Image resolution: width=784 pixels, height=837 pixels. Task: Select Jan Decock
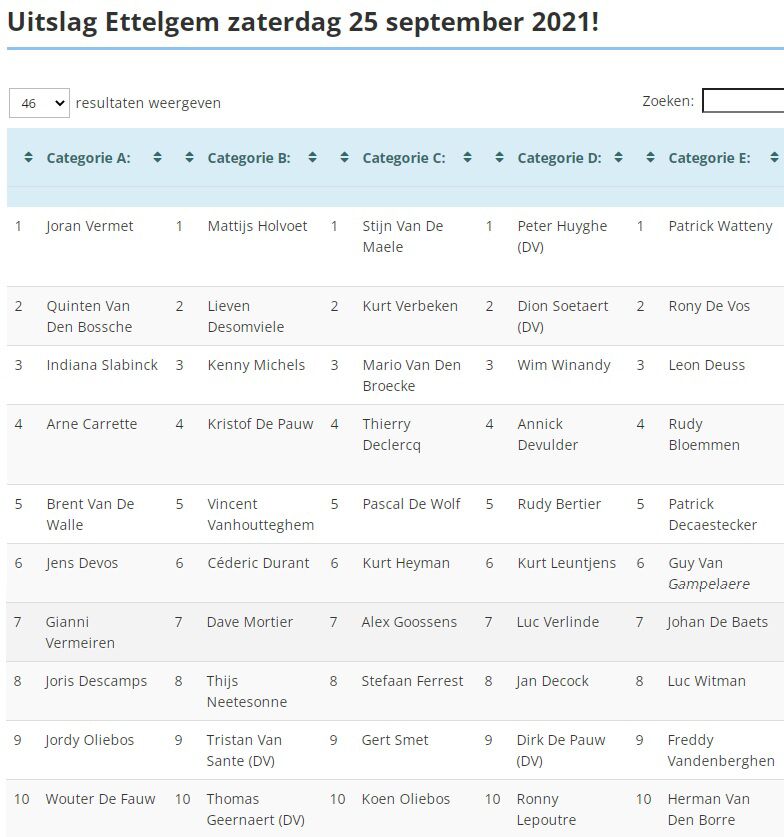point(552,681)
